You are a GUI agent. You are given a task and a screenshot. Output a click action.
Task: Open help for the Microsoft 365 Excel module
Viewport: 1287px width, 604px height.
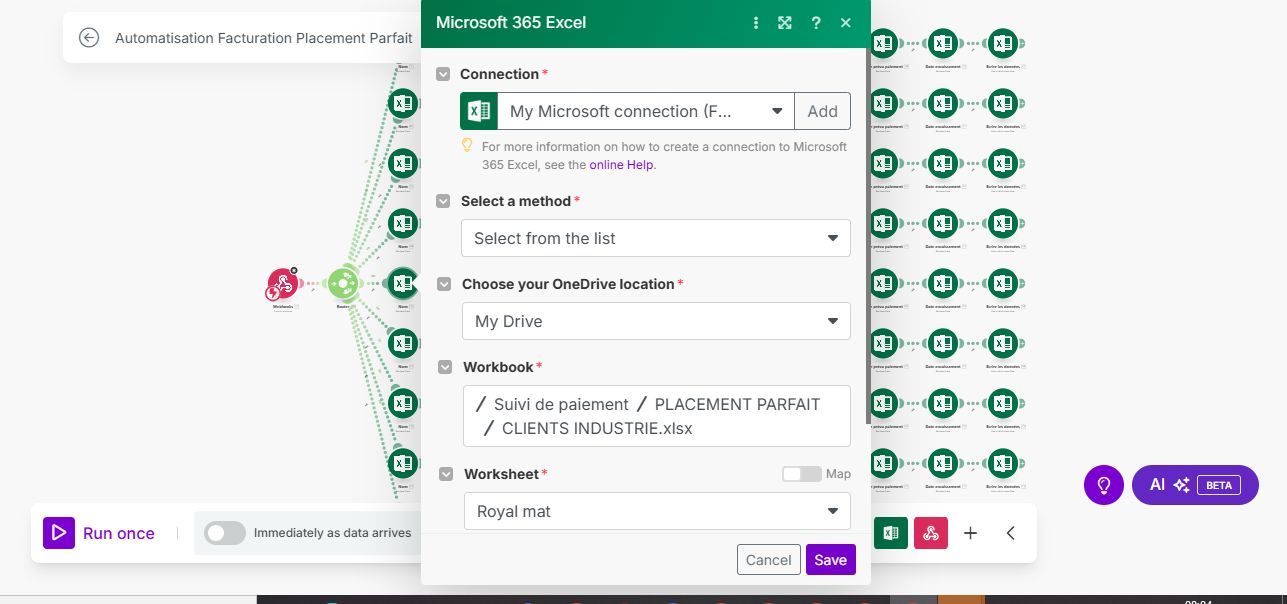tap(816, 23)
